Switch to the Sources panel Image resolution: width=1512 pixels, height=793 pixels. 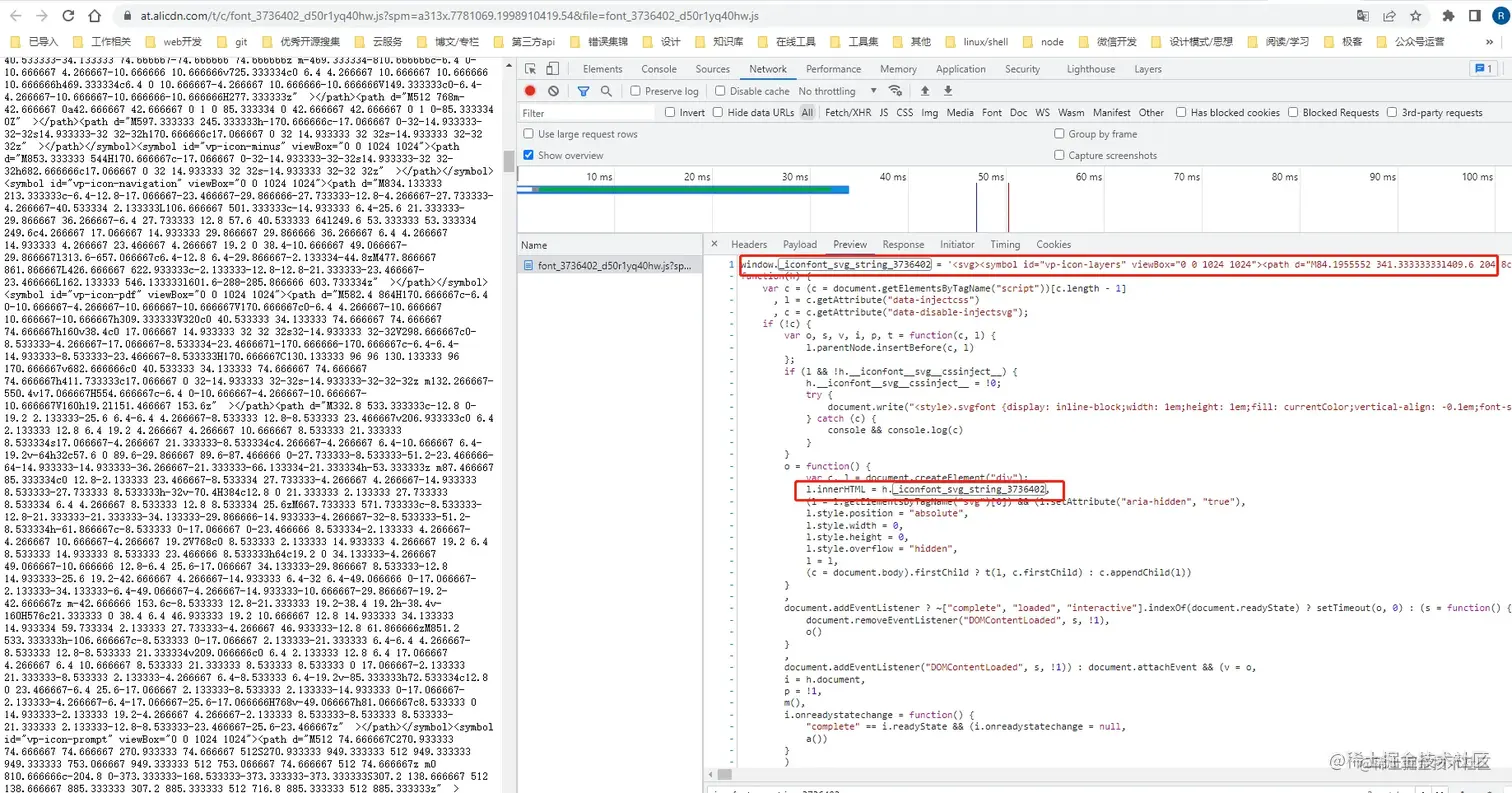[x=713, y=69]
